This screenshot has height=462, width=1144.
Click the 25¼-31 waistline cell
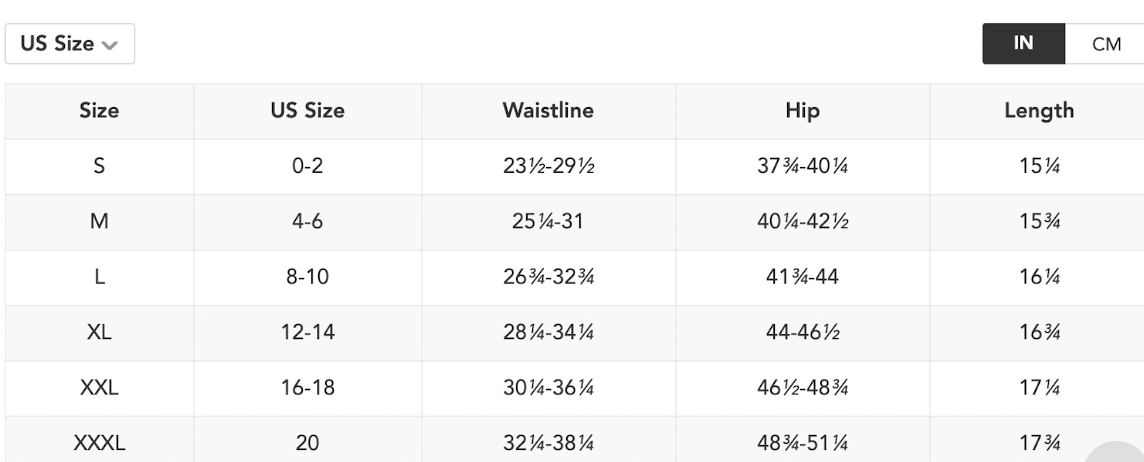point(548,222)
